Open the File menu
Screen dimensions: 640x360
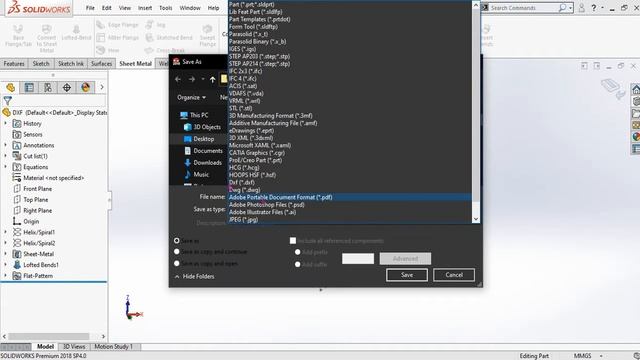[90, 8]
